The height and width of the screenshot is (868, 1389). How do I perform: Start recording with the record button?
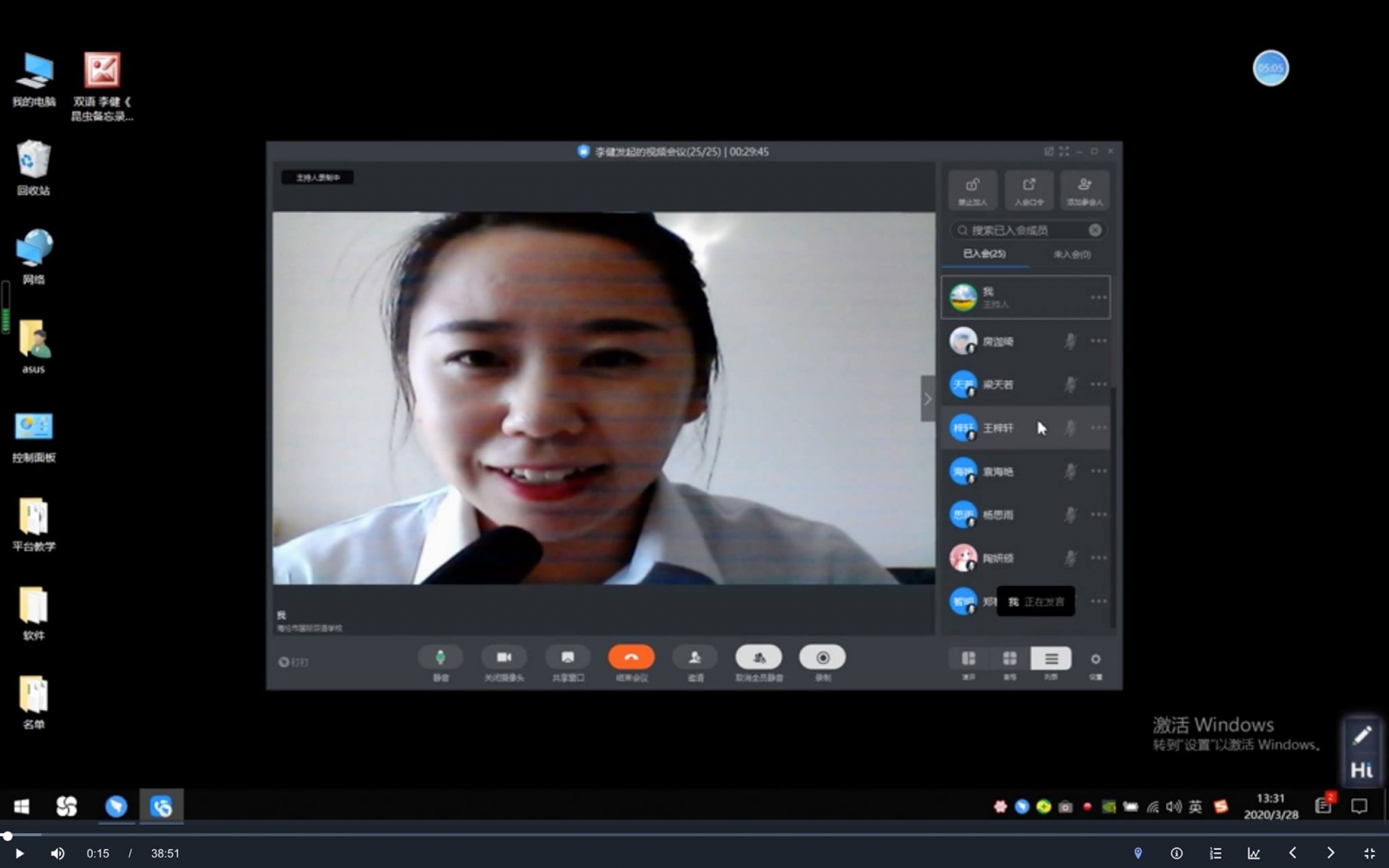coord(822,658)
